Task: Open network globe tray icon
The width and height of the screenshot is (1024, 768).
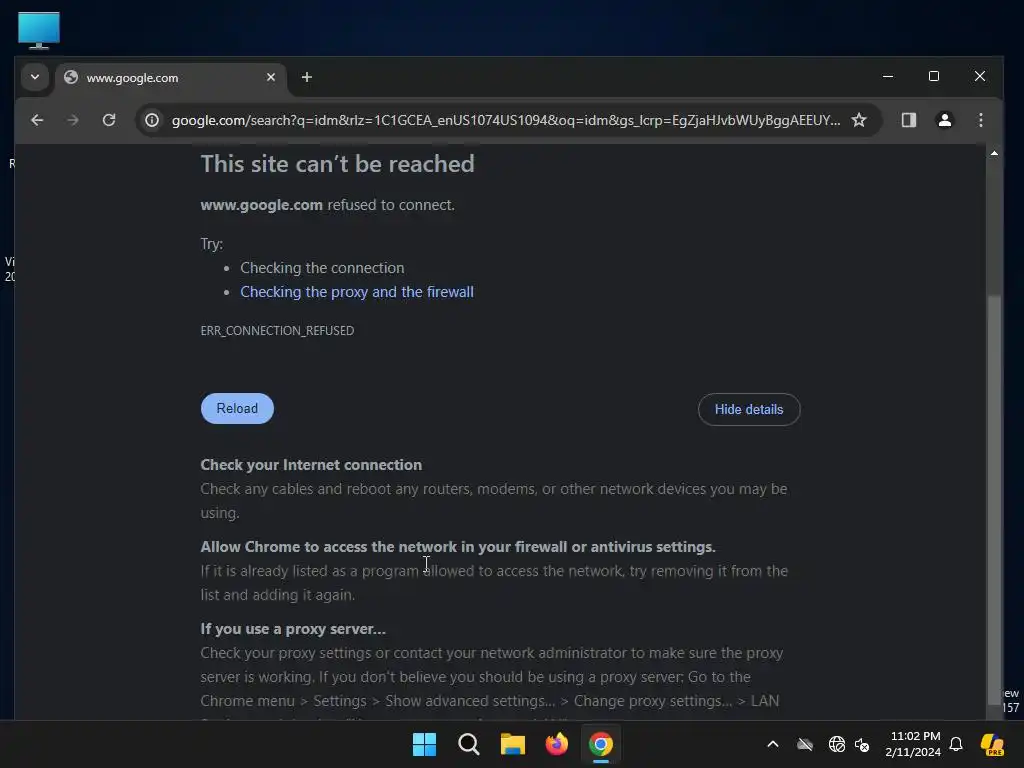Action: coord(837,744)
